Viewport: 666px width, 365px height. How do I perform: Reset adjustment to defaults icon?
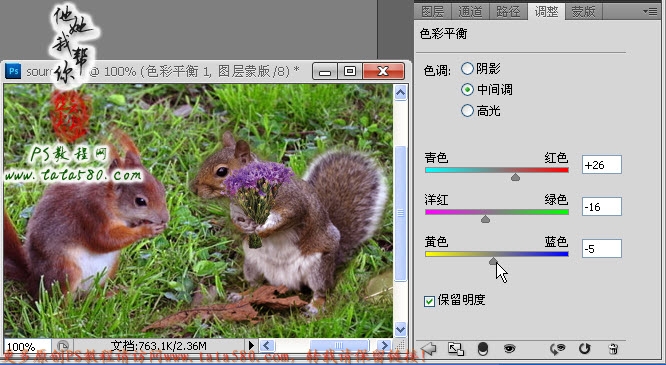tap(584, 349)
